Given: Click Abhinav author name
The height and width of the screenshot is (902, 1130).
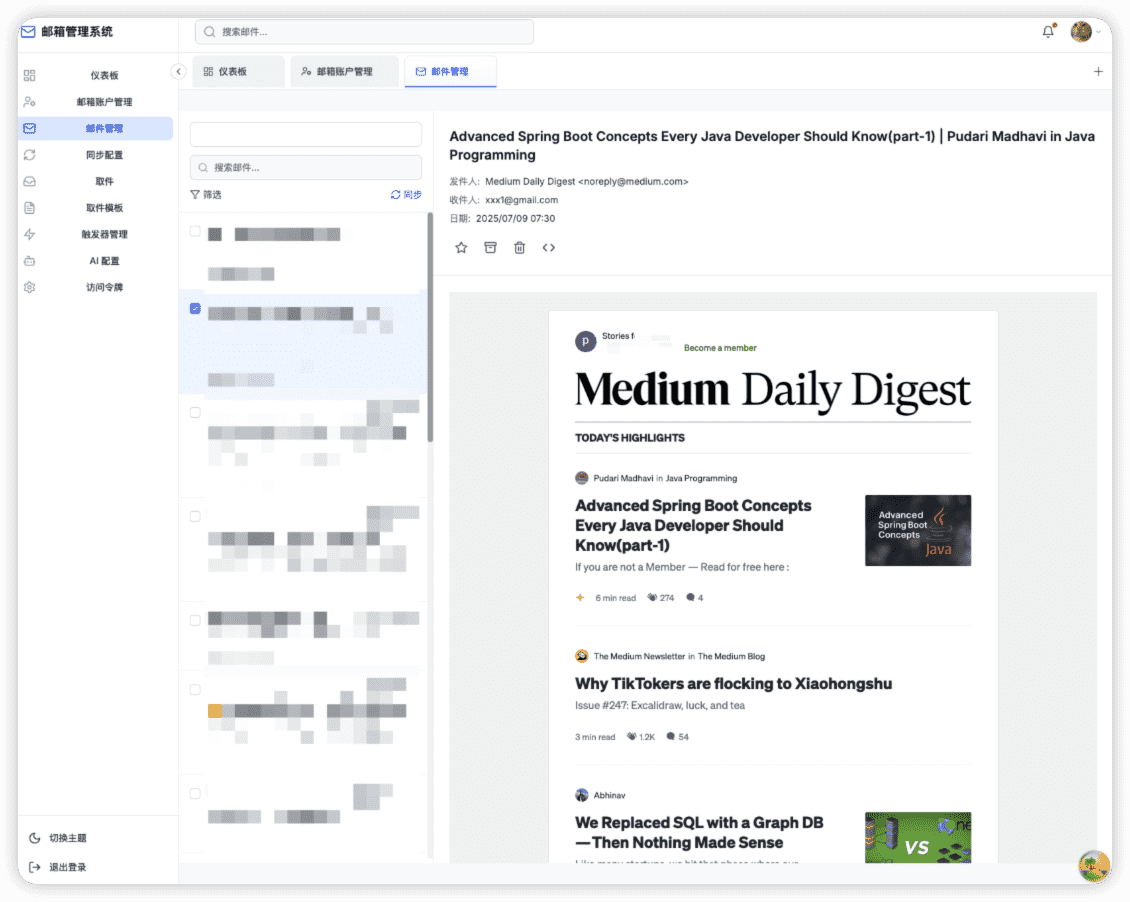Looking at the screenshot, I should point(610,795).
